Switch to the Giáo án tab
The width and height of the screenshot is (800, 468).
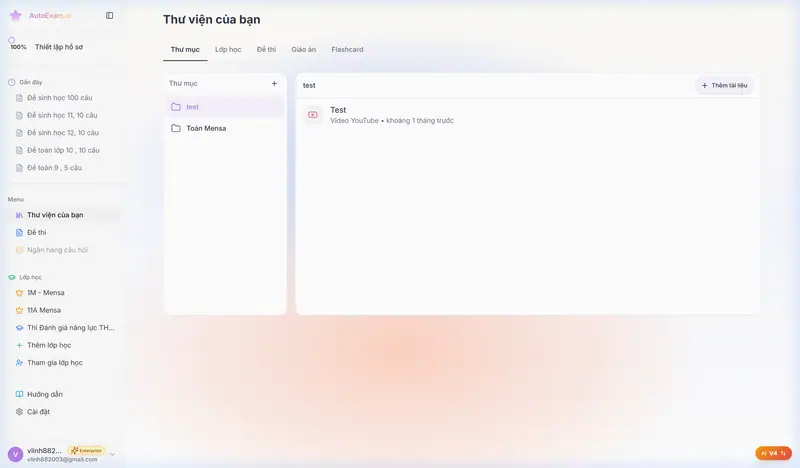304,50
